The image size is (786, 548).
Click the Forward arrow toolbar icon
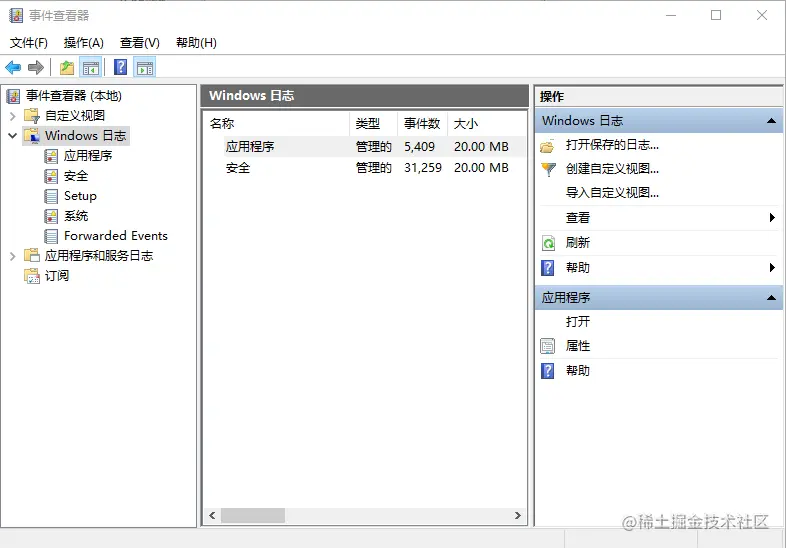[36, 67]
